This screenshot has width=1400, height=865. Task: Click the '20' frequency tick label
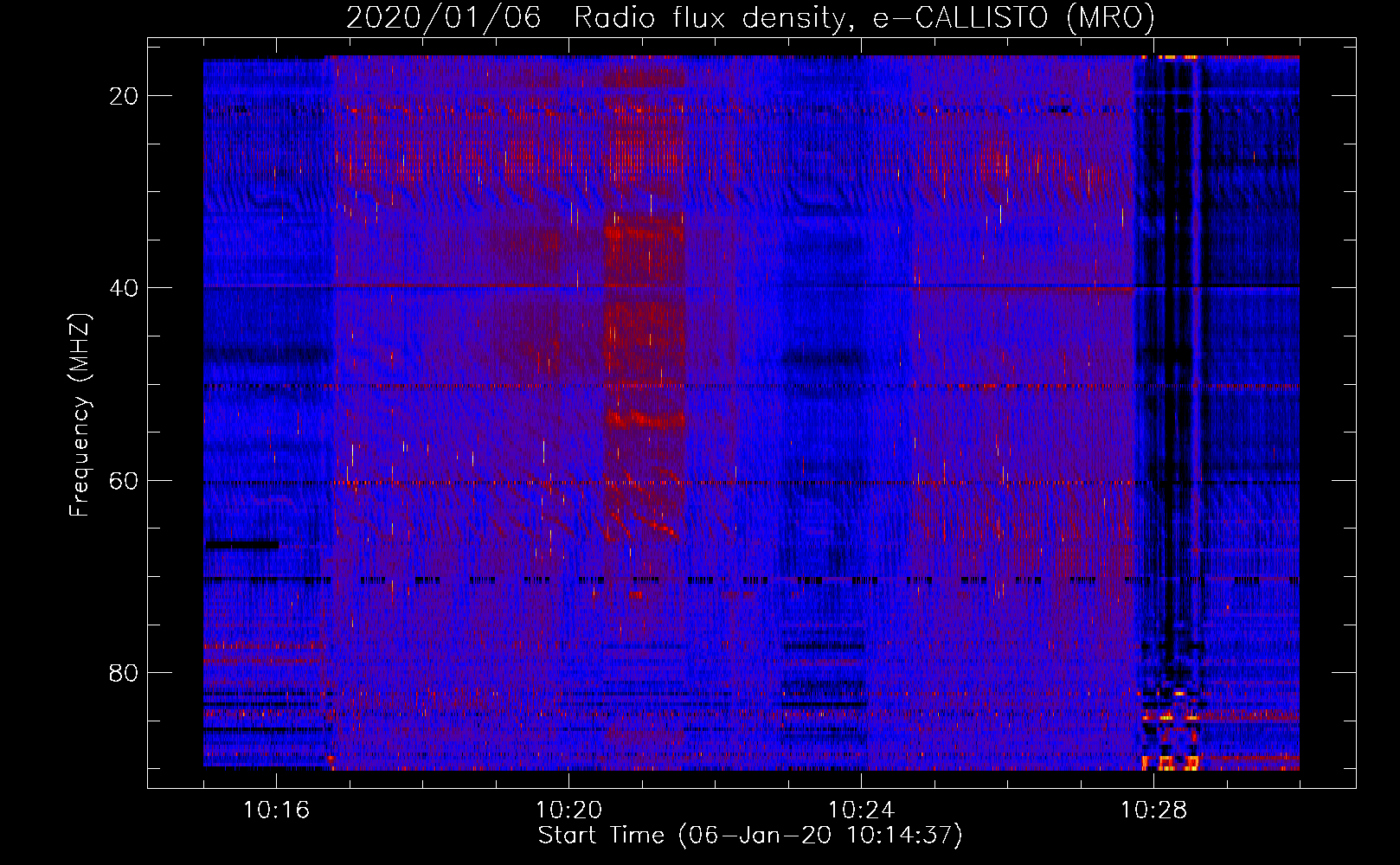pos(124,96)
